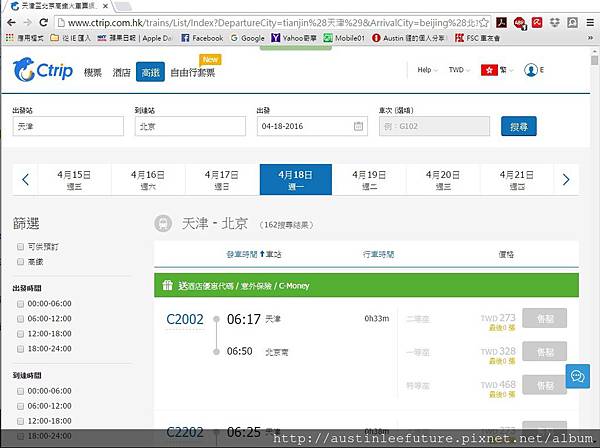Click the arrival station field 北京

pyautogui.click(x=190, y=126)
